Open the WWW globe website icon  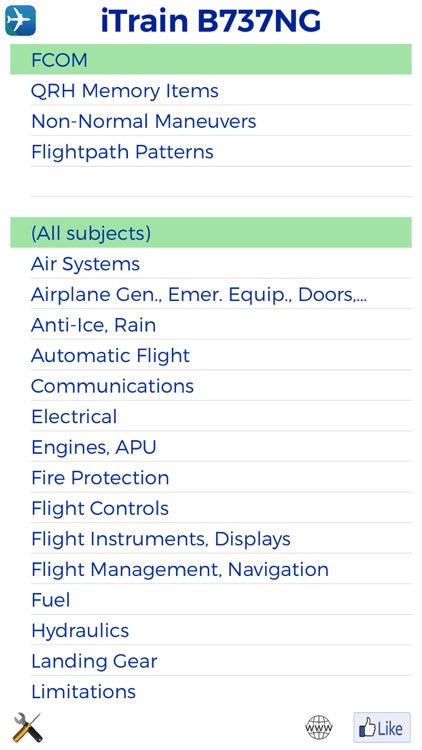coord(319,728)
